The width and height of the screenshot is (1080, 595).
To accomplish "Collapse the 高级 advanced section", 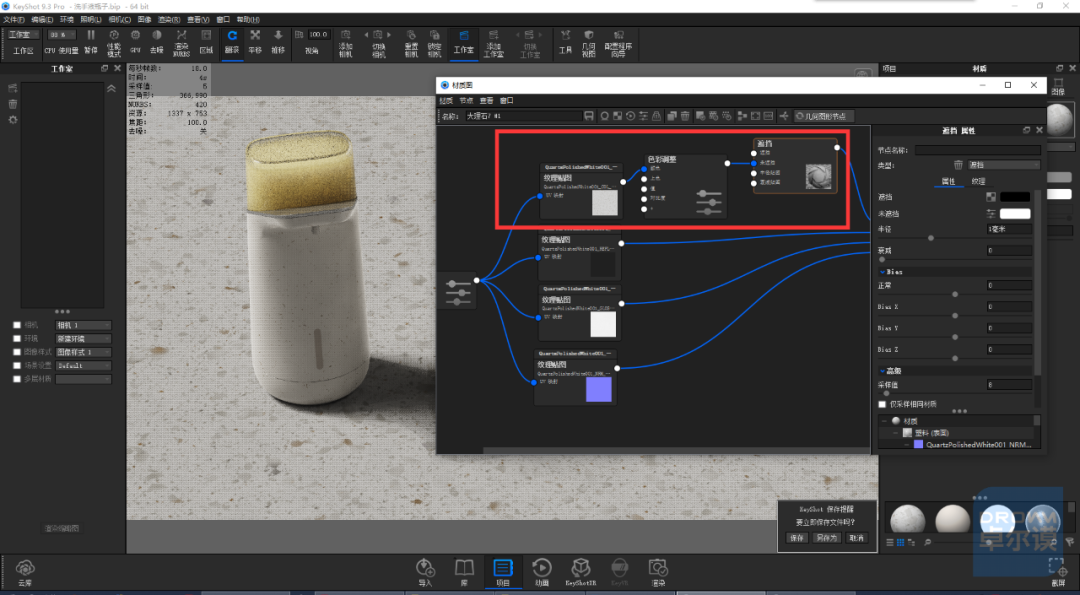I will (882, 370).
